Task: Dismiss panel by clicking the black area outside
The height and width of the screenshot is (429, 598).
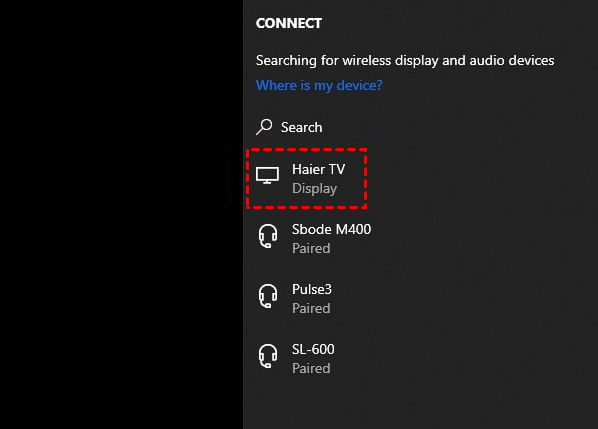Action: (x=121, y=214)
